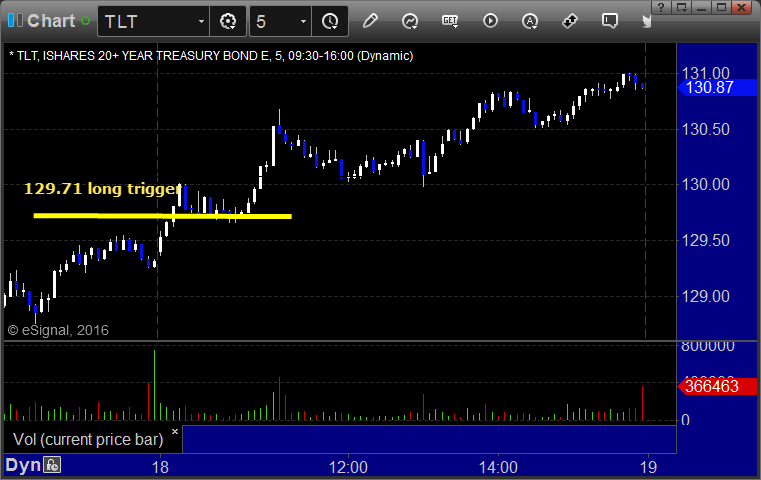761x480 pixels.
Task: Click the GET tools toolbar icon
Action: 450,21
